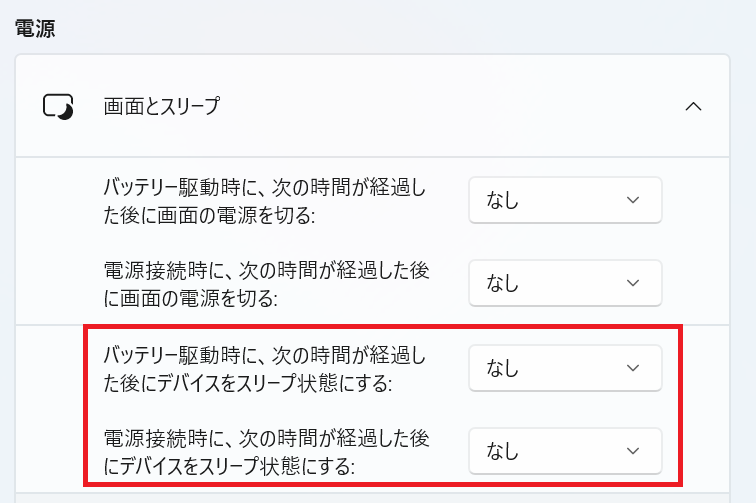Click chevron arrow of plugged-in screen-off dropdown
The height and width of the screenshot is (503, 756).
(x=632, y=283)
